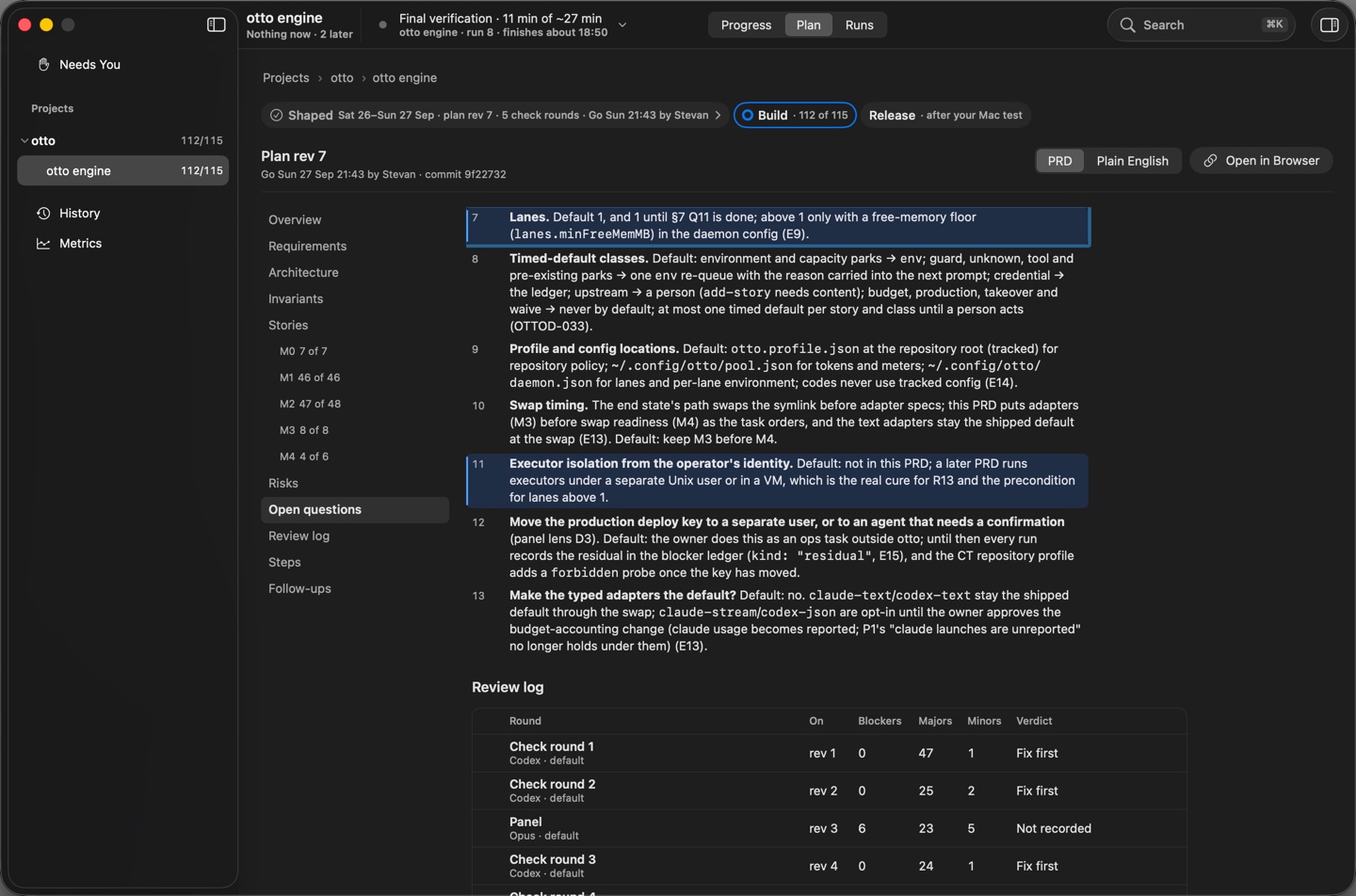Jump to Overview section
Viewport: 1356px width, 896px height.
pos(295,219)
